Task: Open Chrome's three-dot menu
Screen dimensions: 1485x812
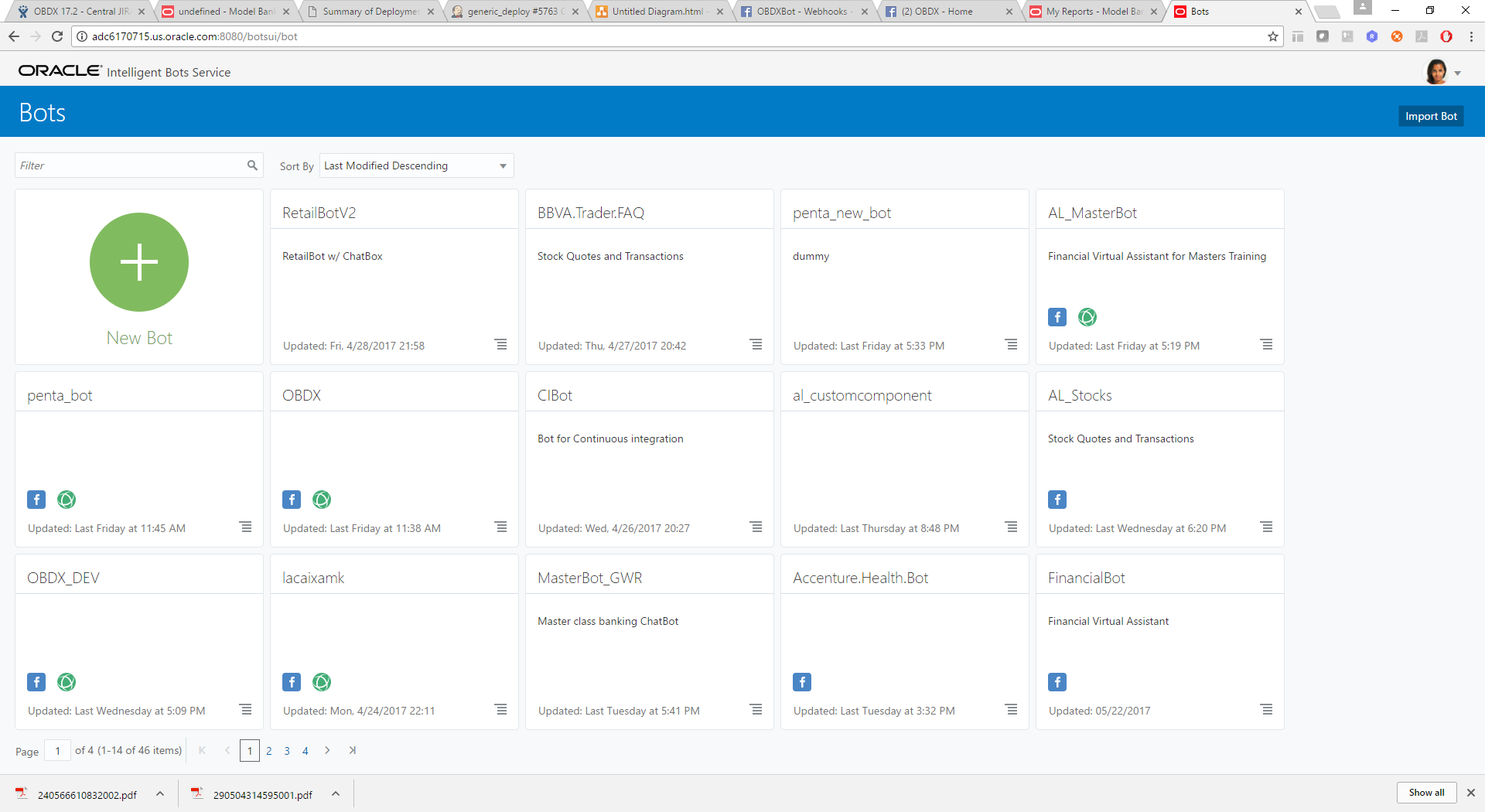Action: pos(1471,36)
